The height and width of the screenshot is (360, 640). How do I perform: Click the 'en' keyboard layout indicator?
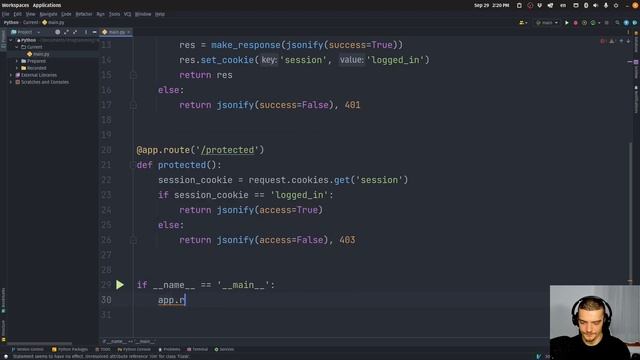563,5
